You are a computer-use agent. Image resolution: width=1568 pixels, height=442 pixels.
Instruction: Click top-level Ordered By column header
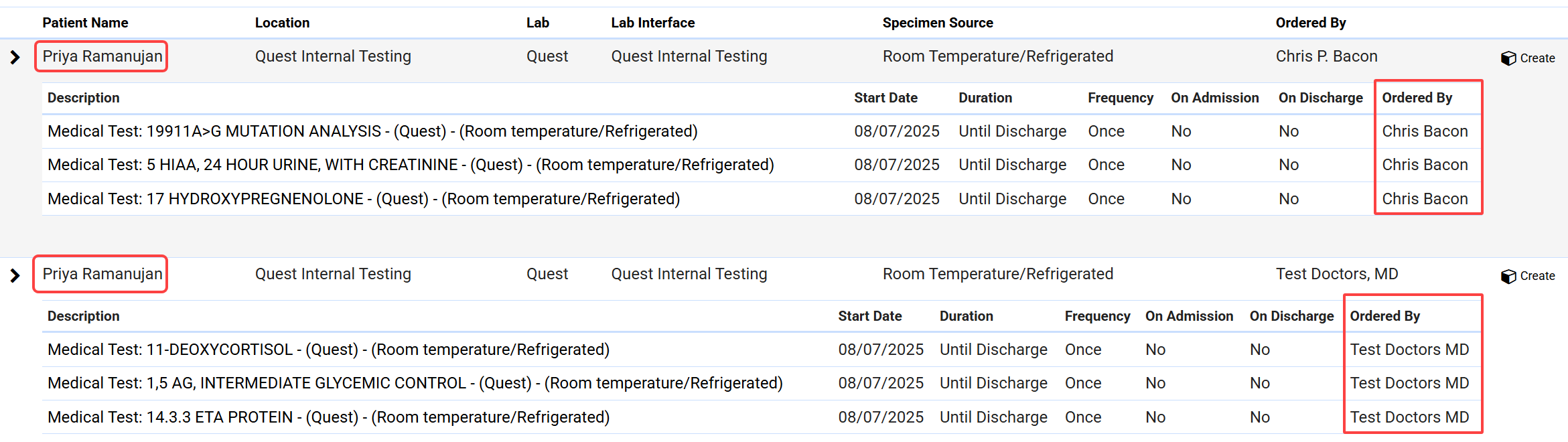(x=1310, y=23)
